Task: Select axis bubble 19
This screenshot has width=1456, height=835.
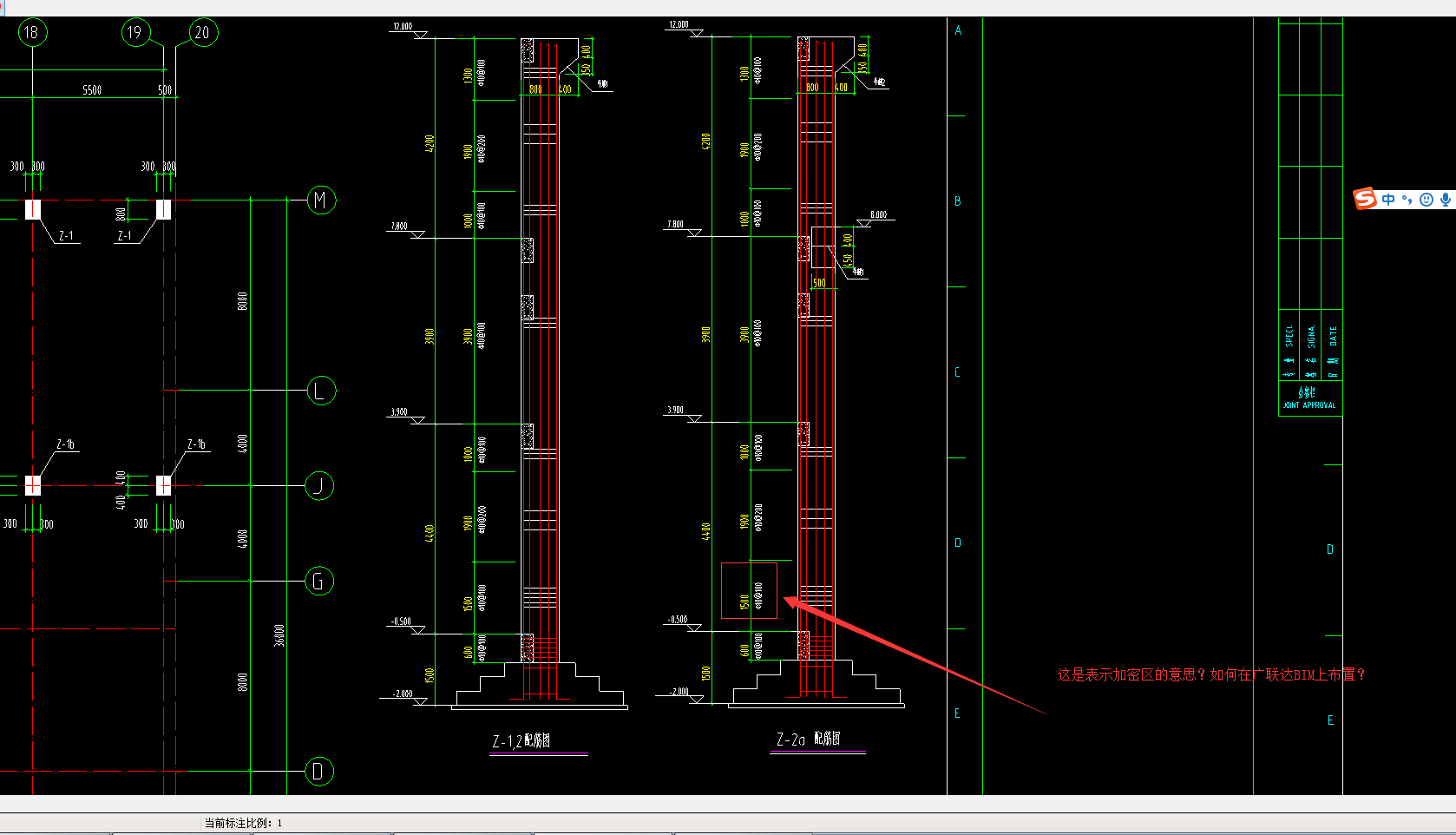Action: pyautogui.click(x=134, y=33)
